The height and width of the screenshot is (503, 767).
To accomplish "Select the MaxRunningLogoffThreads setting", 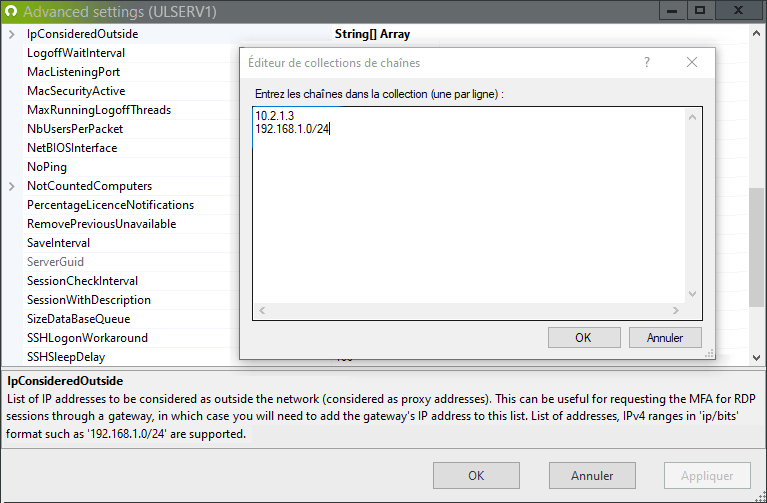I will [x=99, y=110].
